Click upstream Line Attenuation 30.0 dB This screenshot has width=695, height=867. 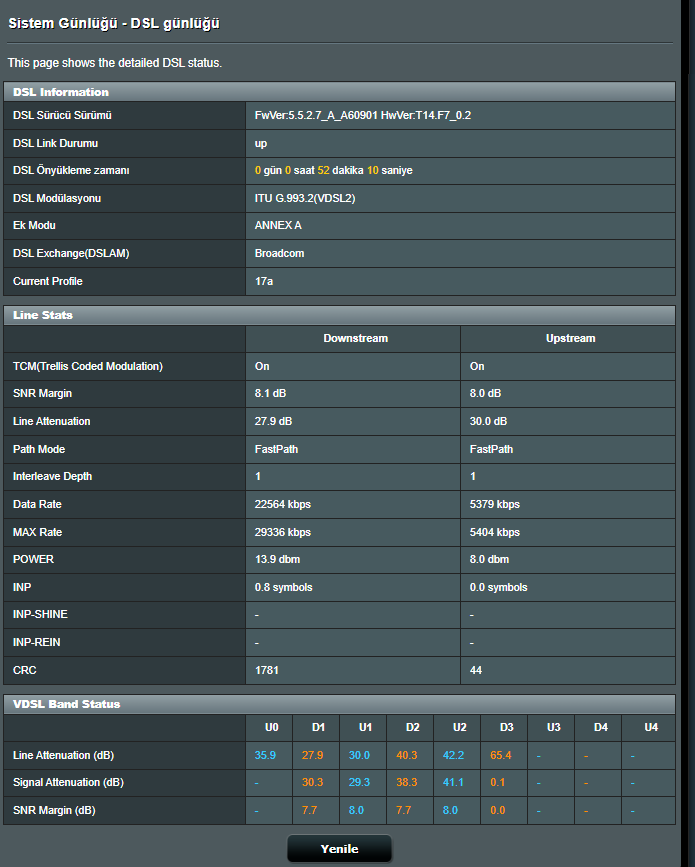coord(488,421)
